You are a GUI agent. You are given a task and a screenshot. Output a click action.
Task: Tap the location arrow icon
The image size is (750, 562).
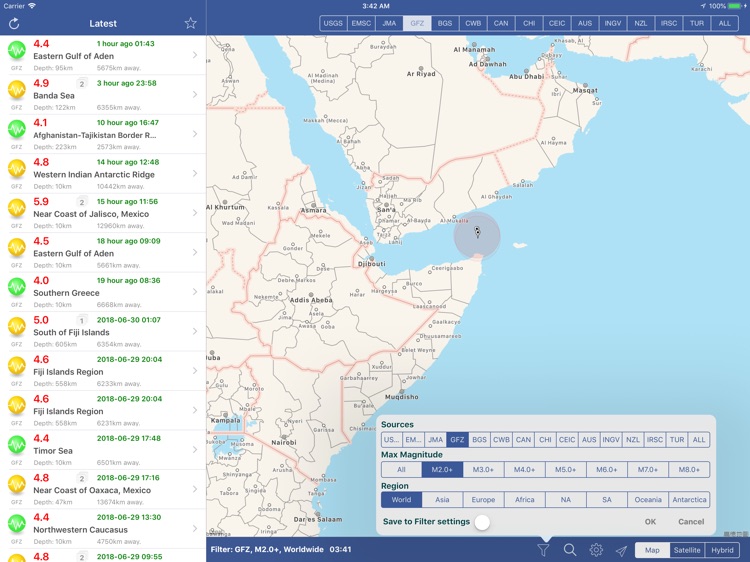[621, 550]
